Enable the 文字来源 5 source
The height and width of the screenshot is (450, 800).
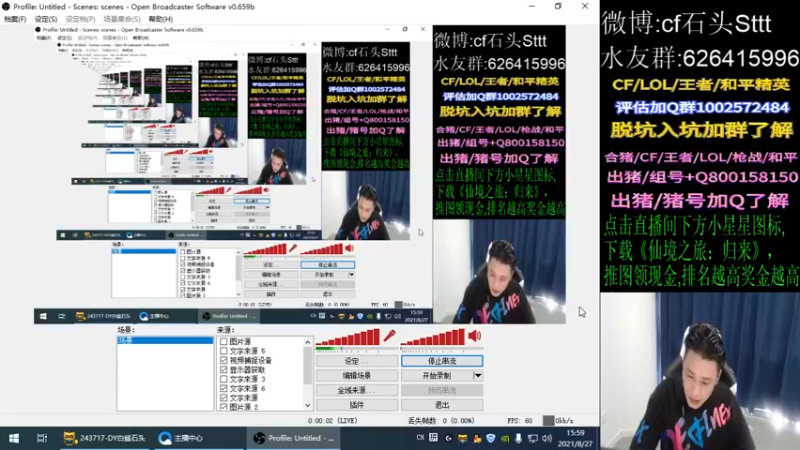click(x=223, y=351)
